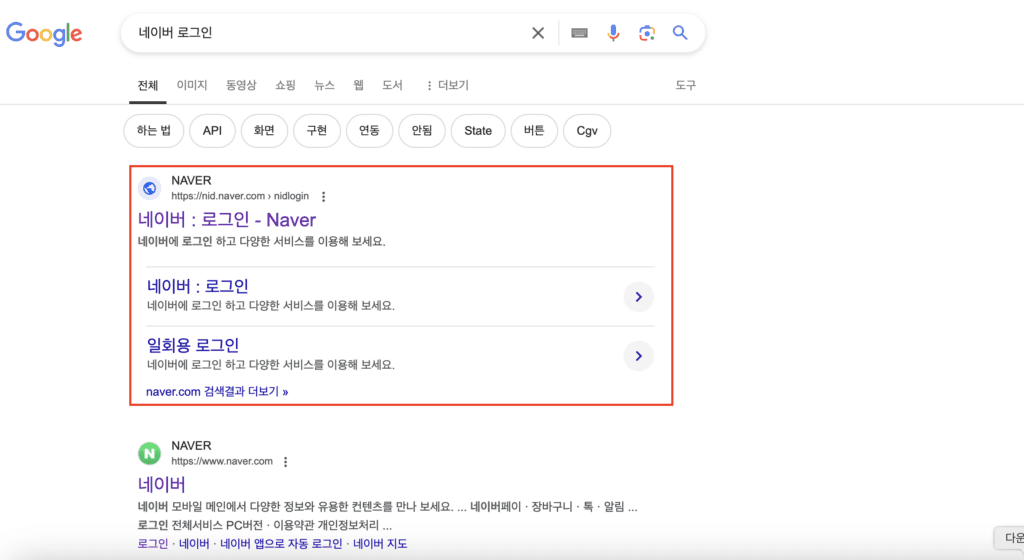Open the on-screen keyboard icon
The height and width of the screenshot is (560, 1024).
click(579, 33)
